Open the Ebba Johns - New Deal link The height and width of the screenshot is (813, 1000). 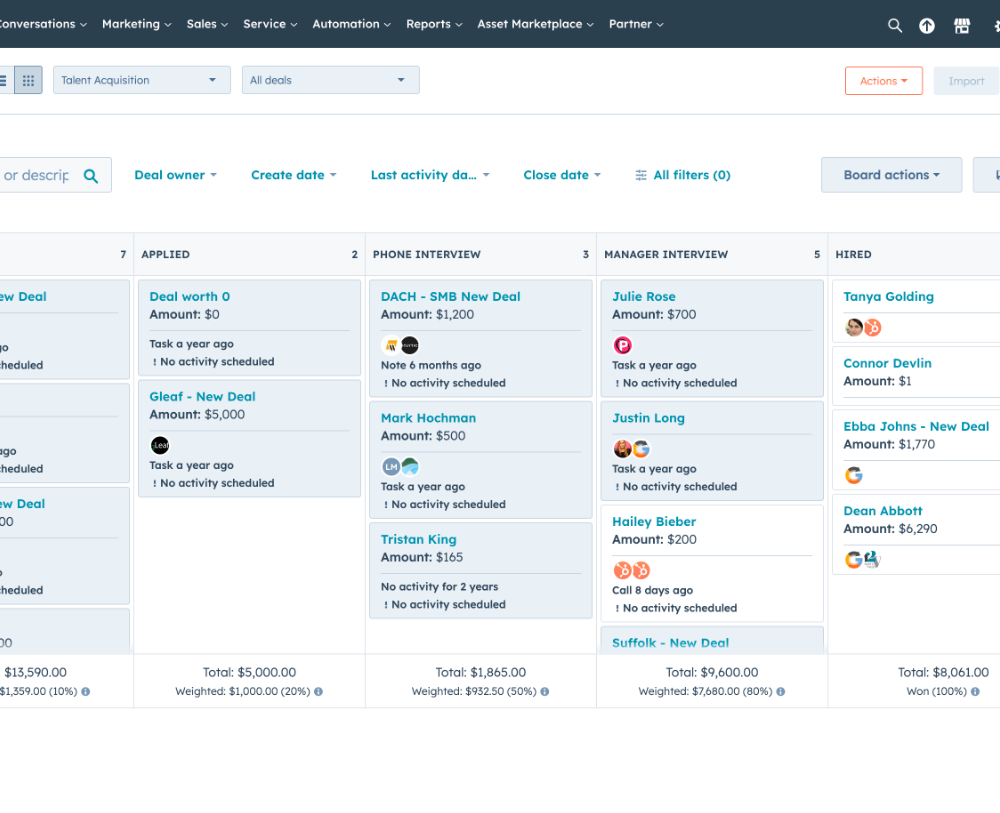(x=916, y=427)
